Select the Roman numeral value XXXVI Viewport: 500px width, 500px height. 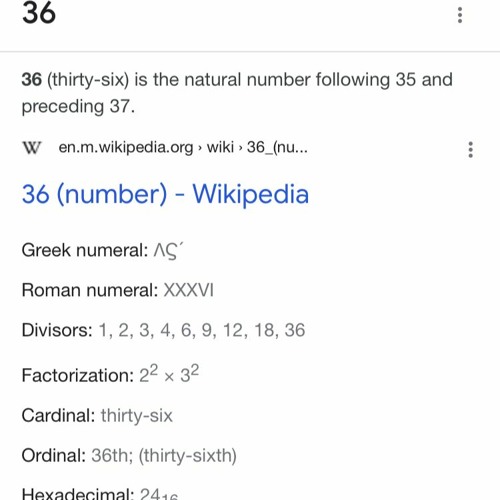tap(189, 290)
